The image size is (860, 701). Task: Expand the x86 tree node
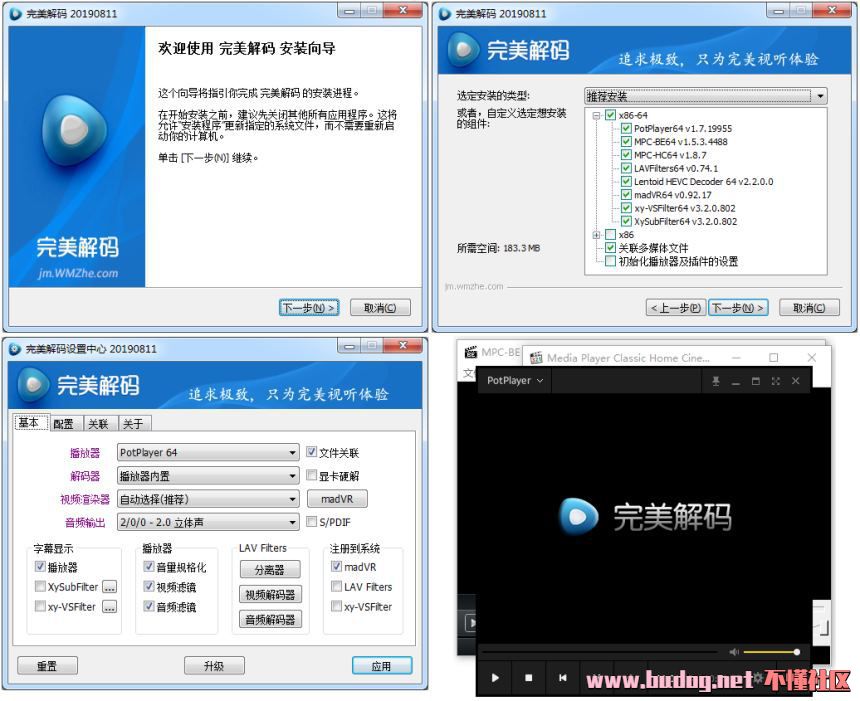[x=597, y=235]
